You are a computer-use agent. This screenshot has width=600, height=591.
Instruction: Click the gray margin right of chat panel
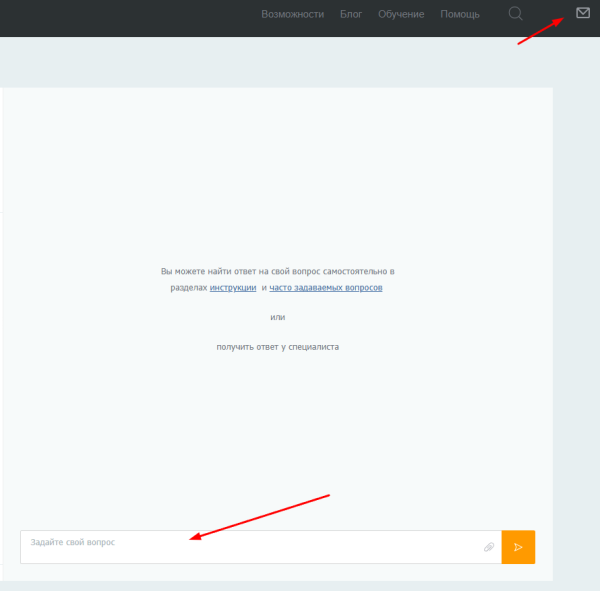pyautogui.click(x=576, y=300)
